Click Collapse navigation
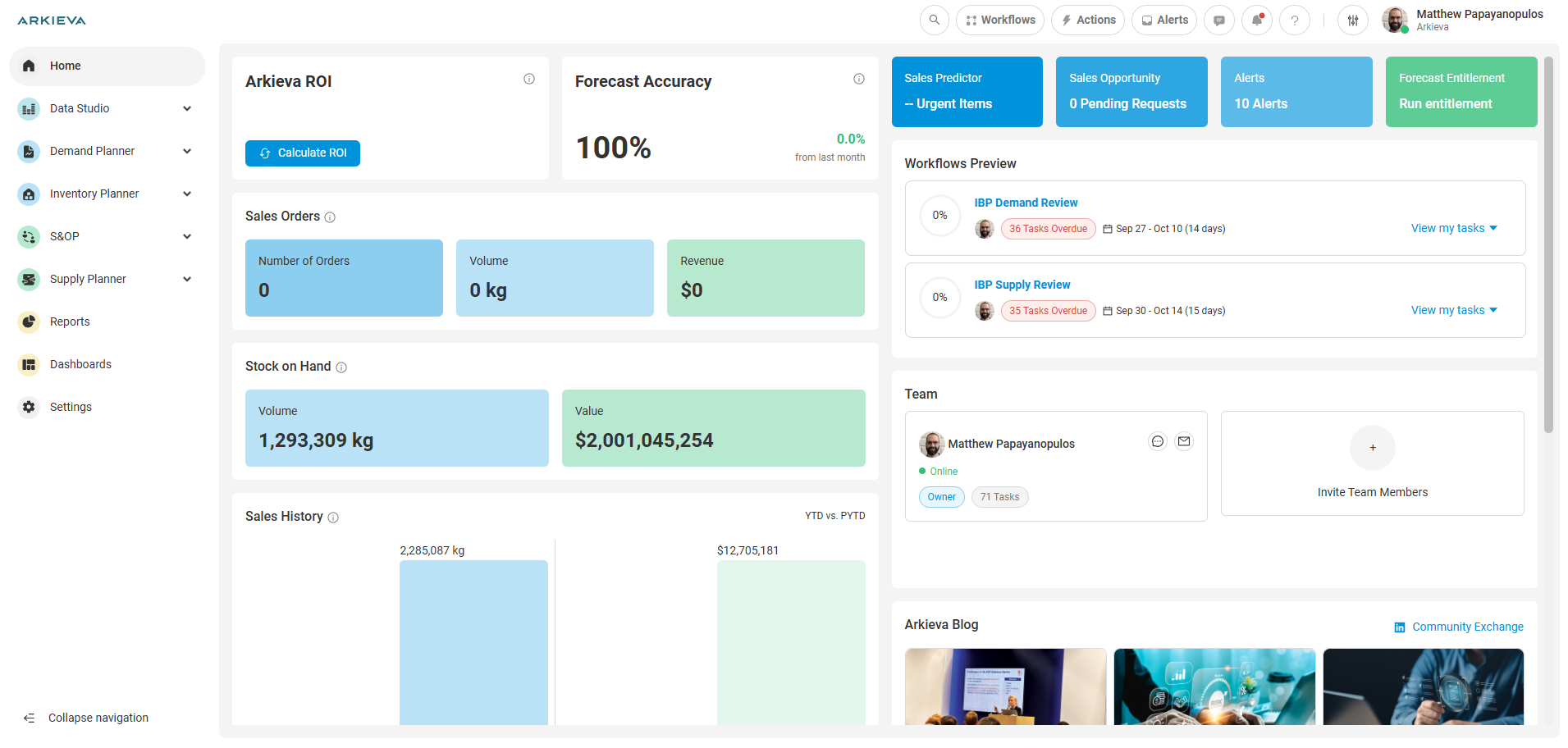Screen dimensions: 1568x748 click(87, 718)
